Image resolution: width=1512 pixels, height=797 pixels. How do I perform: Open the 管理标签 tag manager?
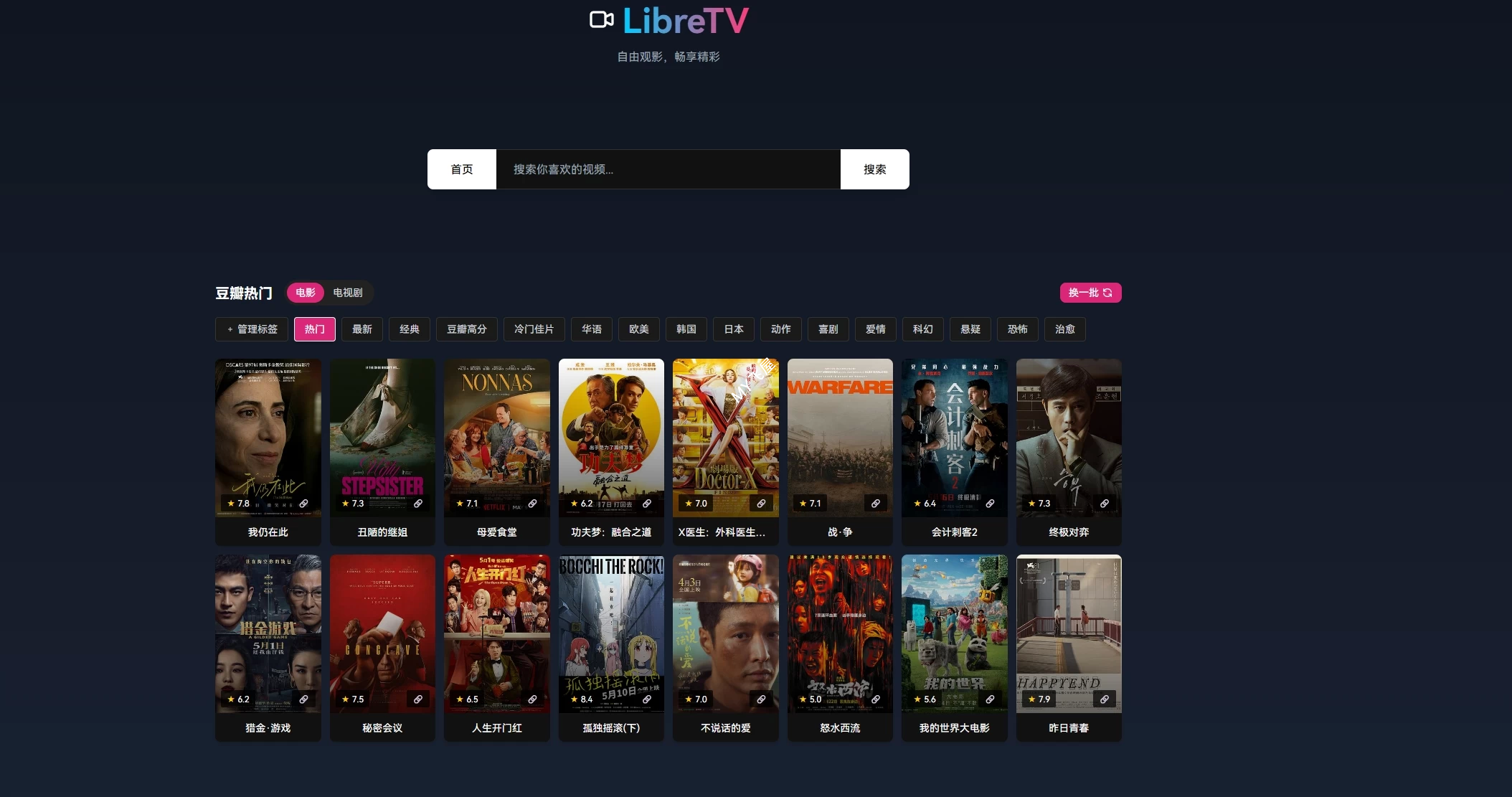click(x=252, y=329)
